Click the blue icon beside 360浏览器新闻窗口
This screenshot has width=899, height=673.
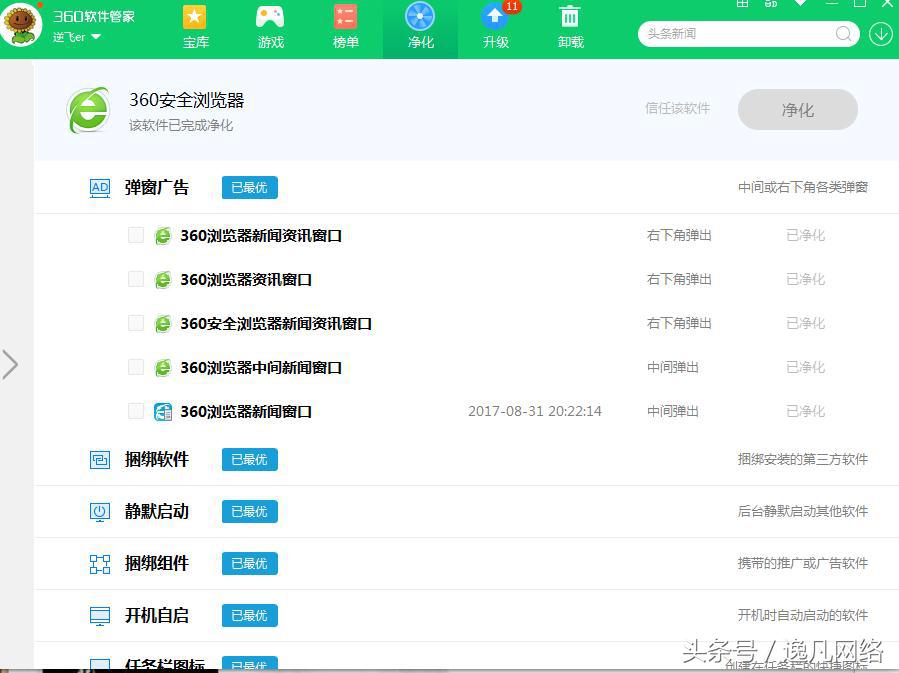(163, 412)
